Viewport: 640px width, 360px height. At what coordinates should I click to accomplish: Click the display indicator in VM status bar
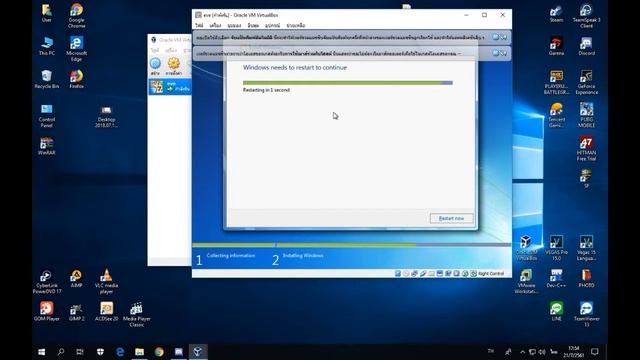440,273
